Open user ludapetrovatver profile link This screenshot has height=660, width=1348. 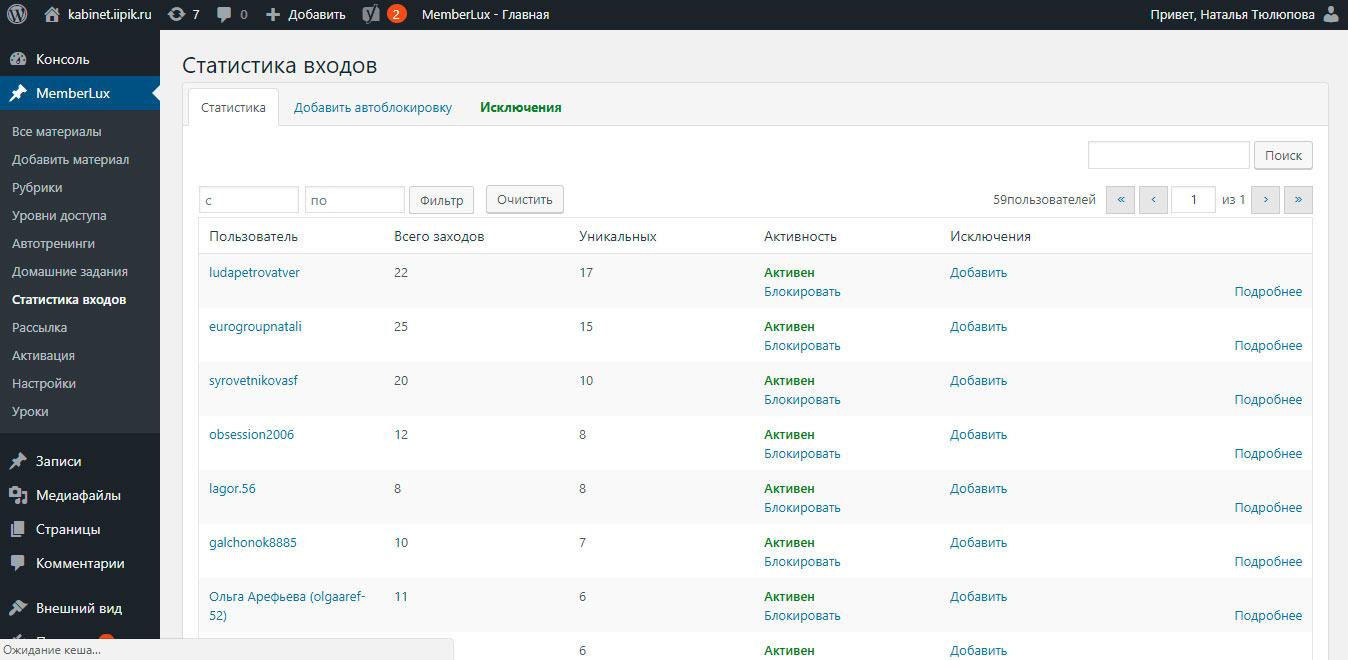[254, 272]
